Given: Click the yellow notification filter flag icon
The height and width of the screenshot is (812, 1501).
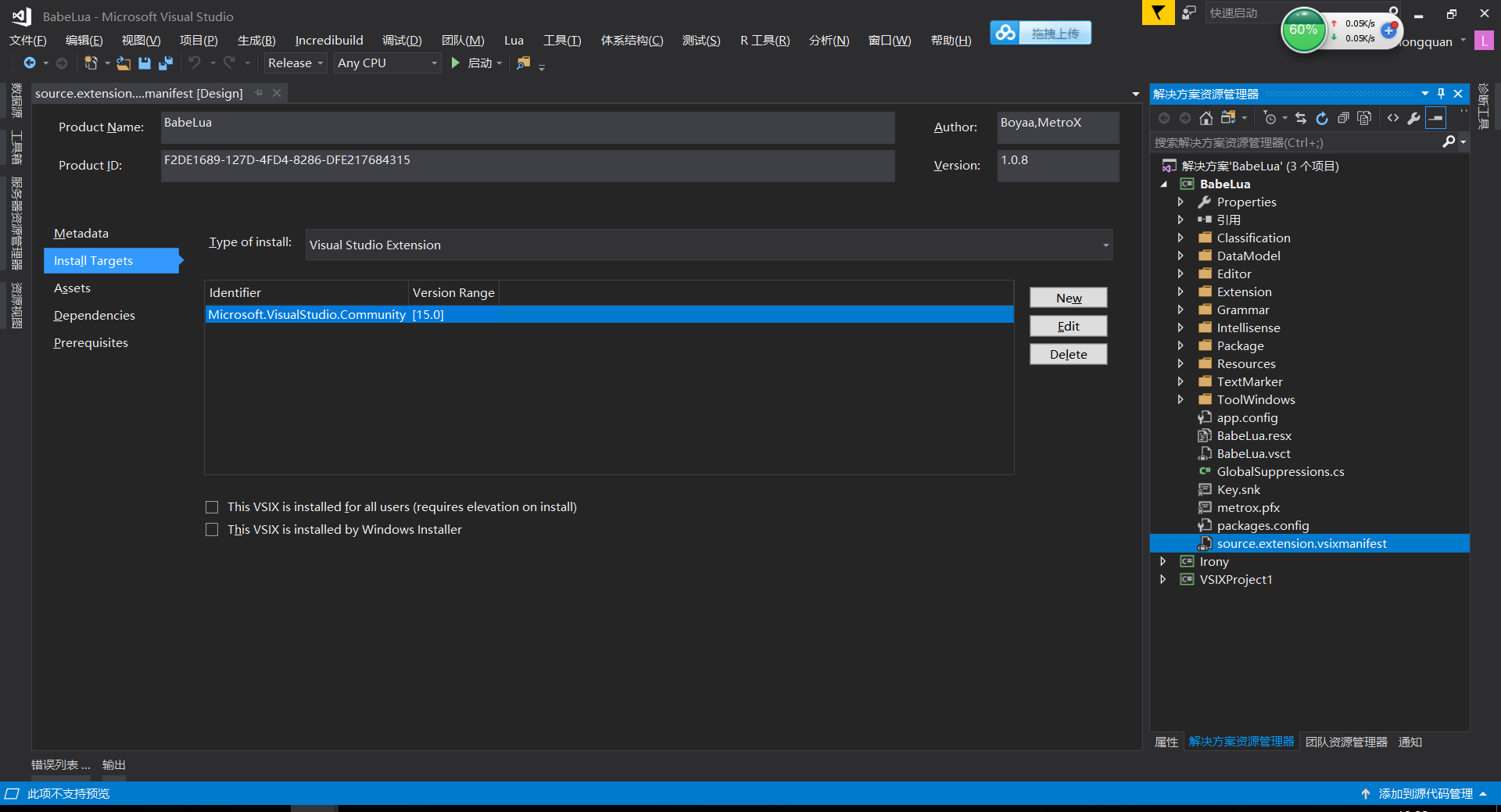Looking at the screenshot, I should [x=1158, y=13].
